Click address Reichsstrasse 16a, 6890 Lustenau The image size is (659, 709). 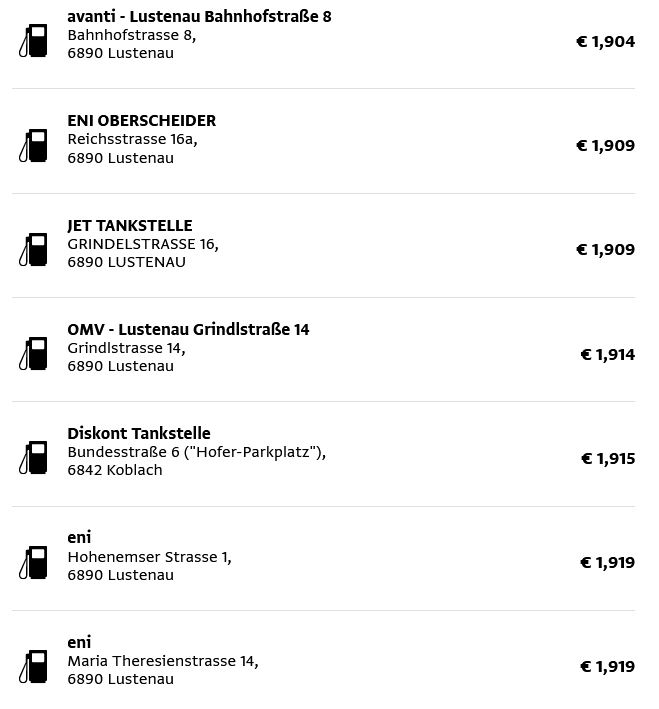click(x=132, y=149)
